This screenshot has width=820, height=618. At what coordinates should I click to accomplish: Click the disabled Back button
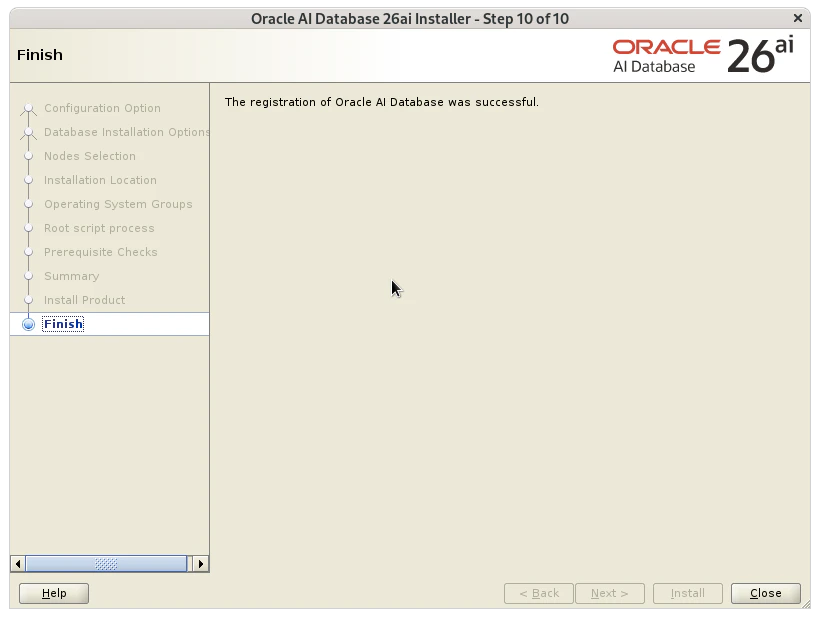(x=539, y=593)
